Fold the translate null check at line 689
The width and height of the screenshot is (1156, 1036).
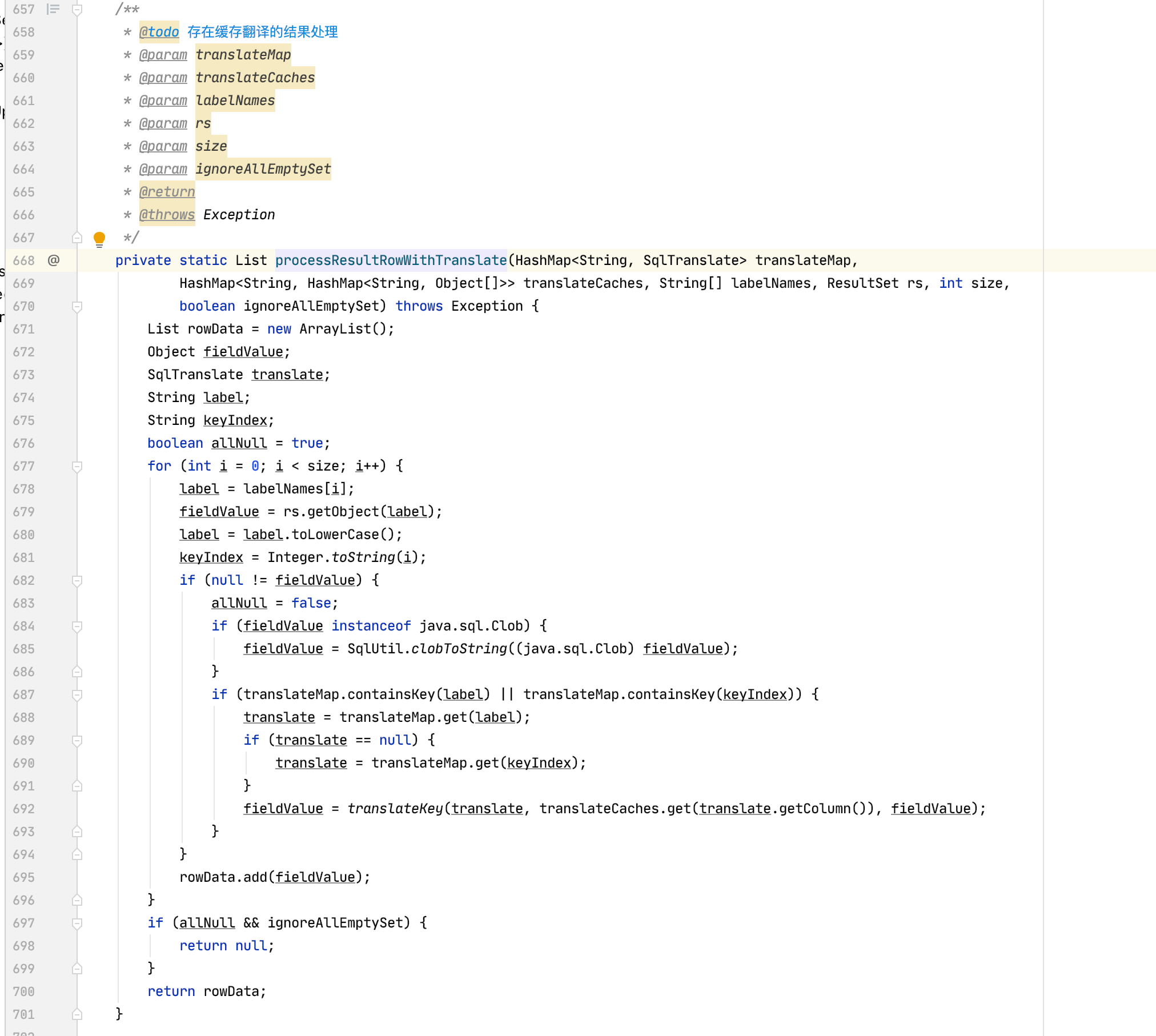77,741
